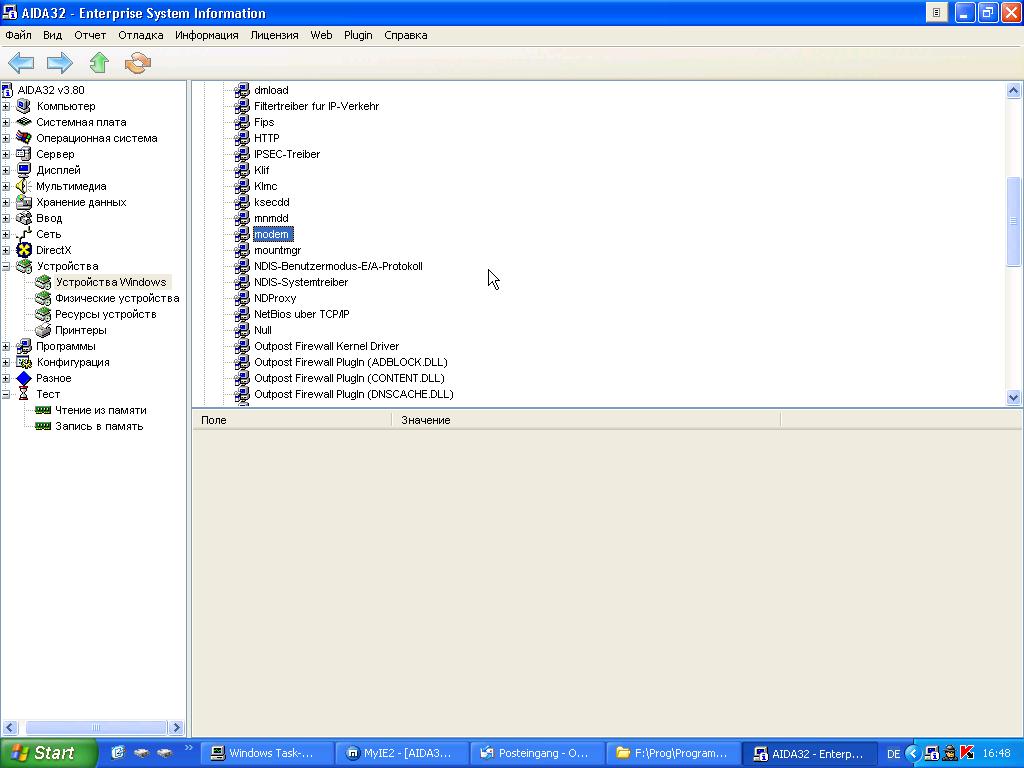Select IPSEC-Treiber in the device list
Screen dimensions: 1024x768
[x=287, y=154]
